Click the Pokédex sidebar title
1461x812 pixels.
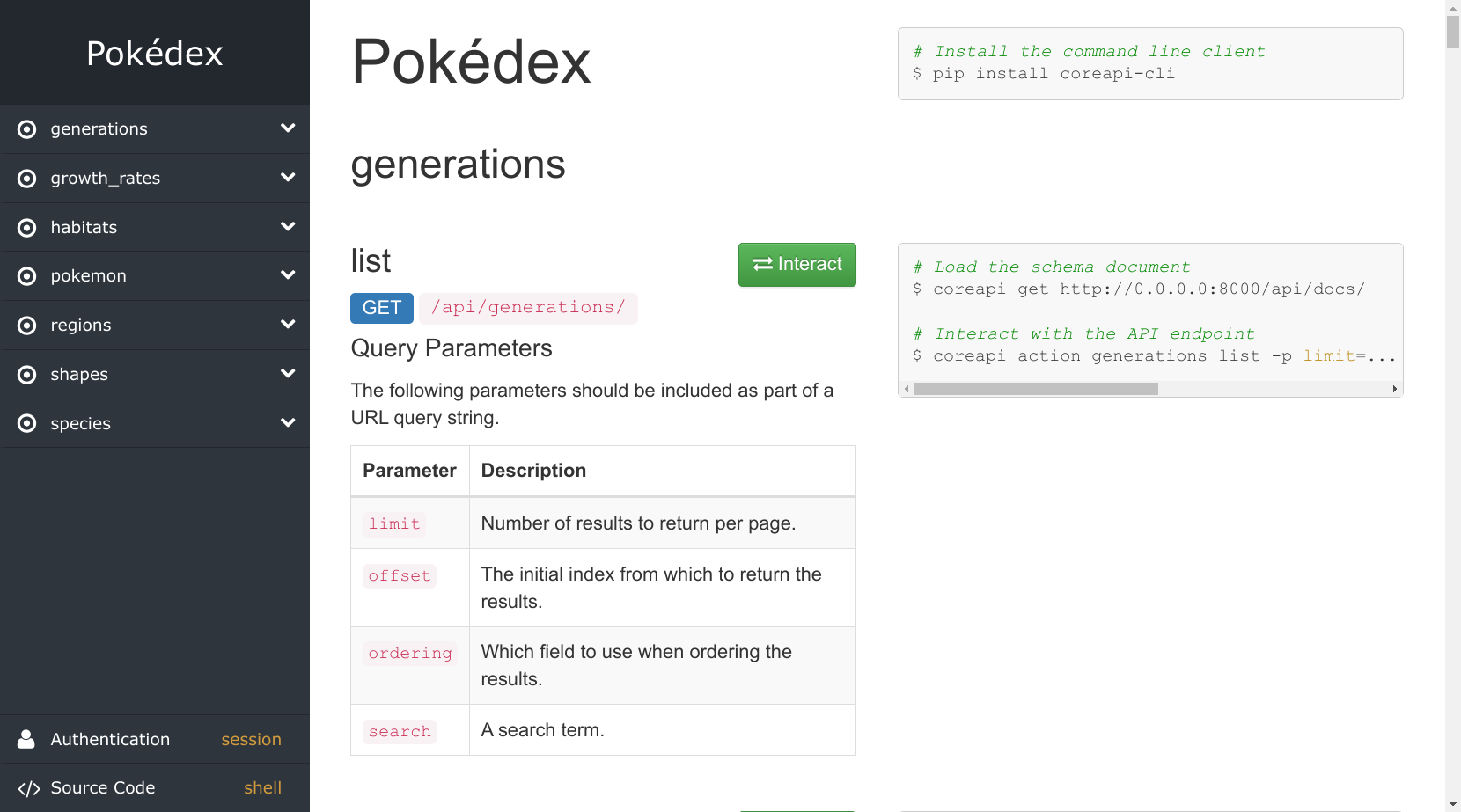pyautogui.click(x=153, y=54)
